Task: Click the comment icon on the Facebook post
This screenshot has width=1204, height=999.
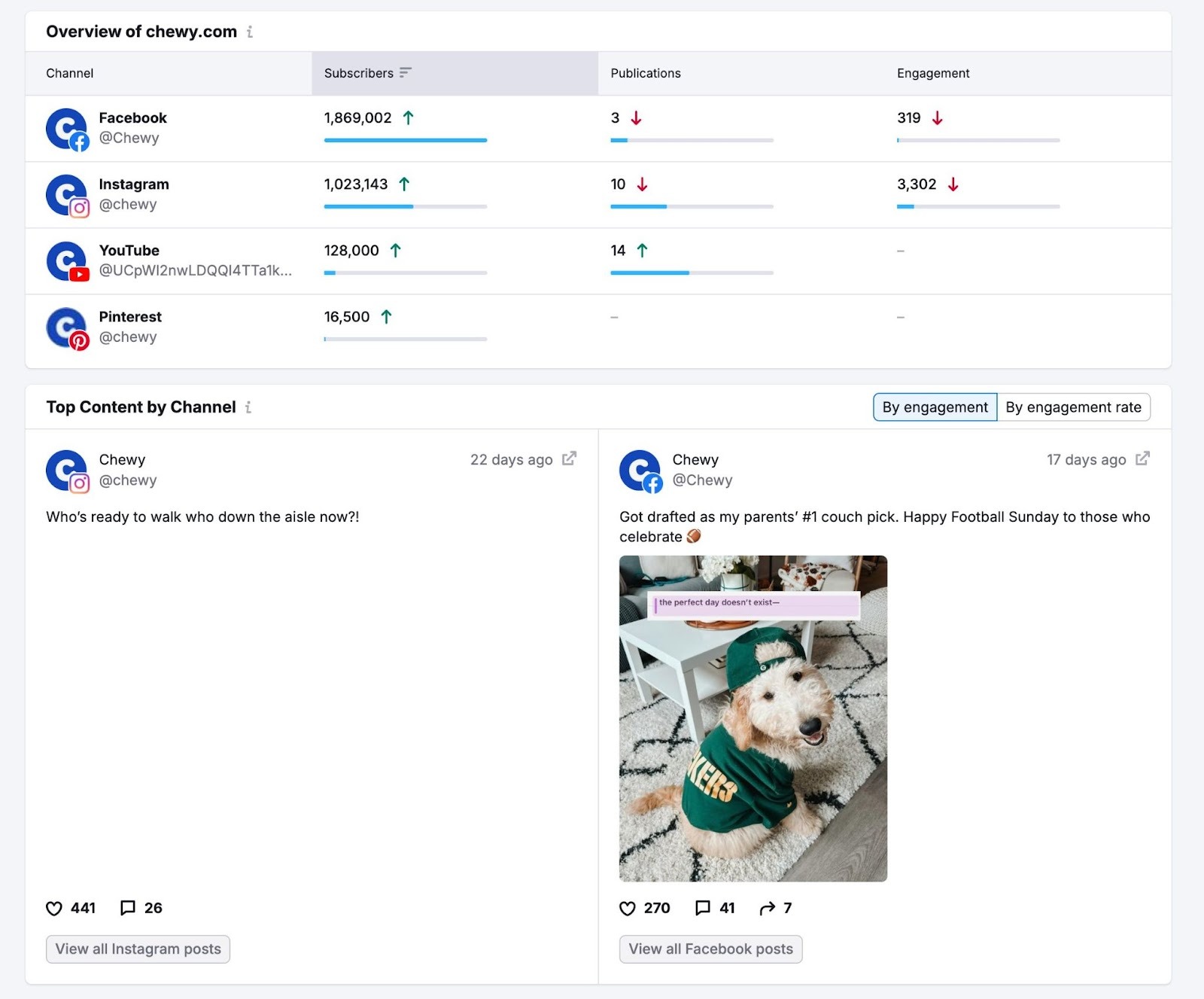Action: click(703, 908)
